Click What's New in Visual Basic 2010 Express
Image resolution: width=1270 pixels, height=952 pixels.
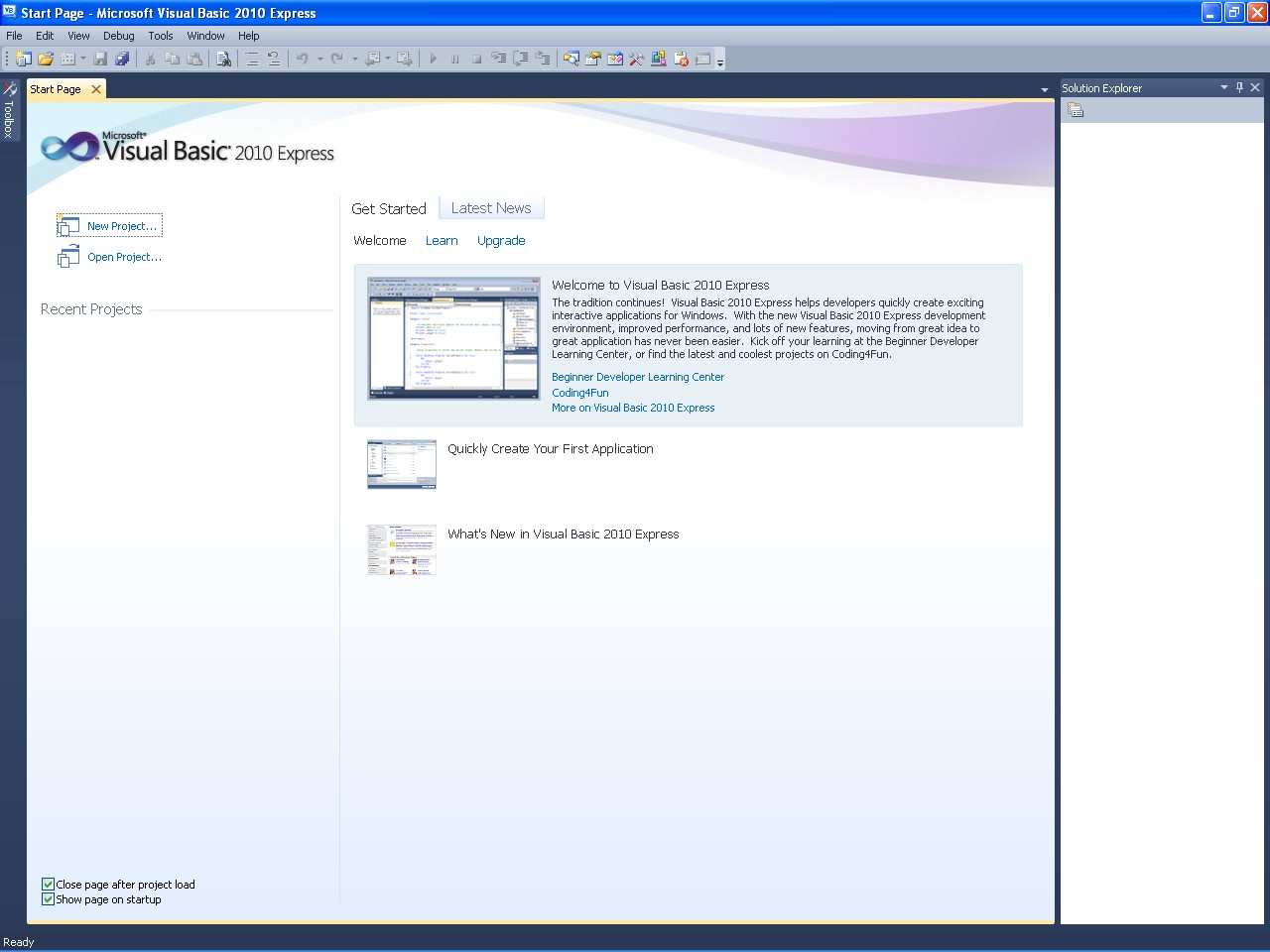[564, 535]
